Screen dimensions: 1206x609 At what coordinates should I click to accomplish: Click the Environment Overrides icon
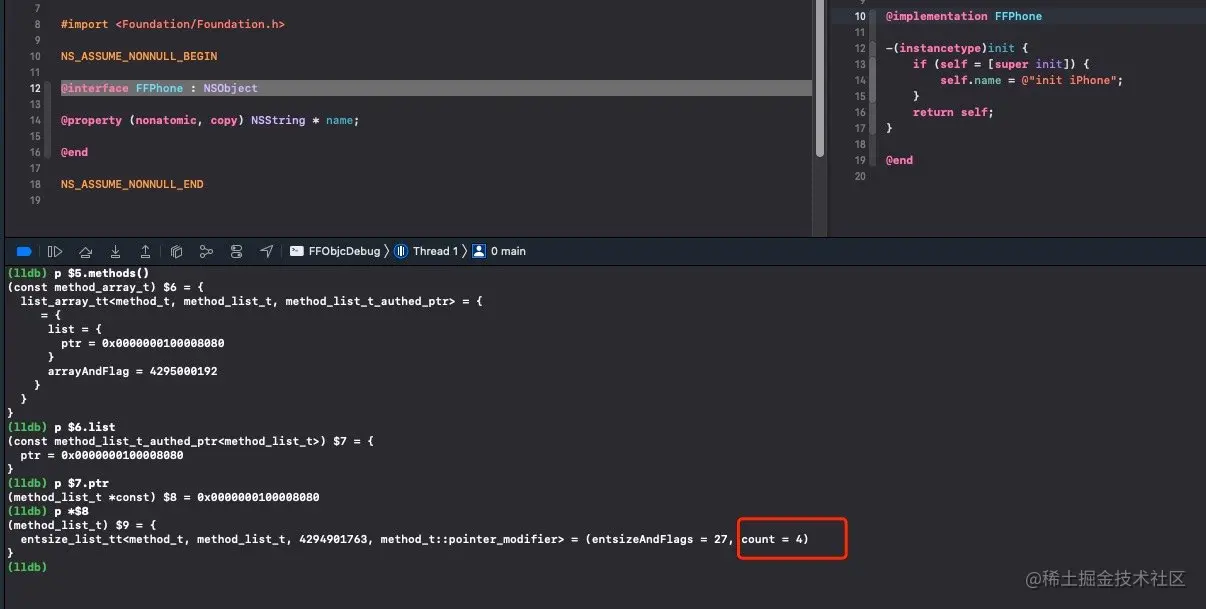236,251
